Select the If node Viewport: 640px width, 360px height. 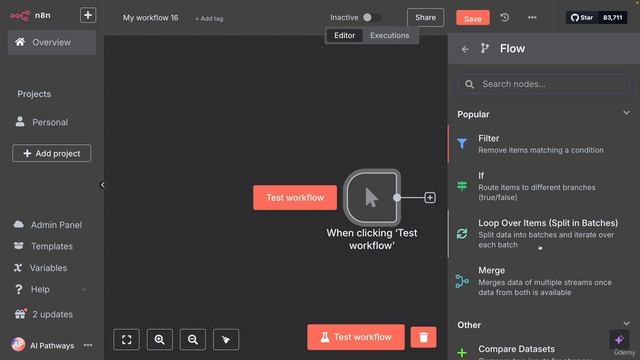click(544, 186)
